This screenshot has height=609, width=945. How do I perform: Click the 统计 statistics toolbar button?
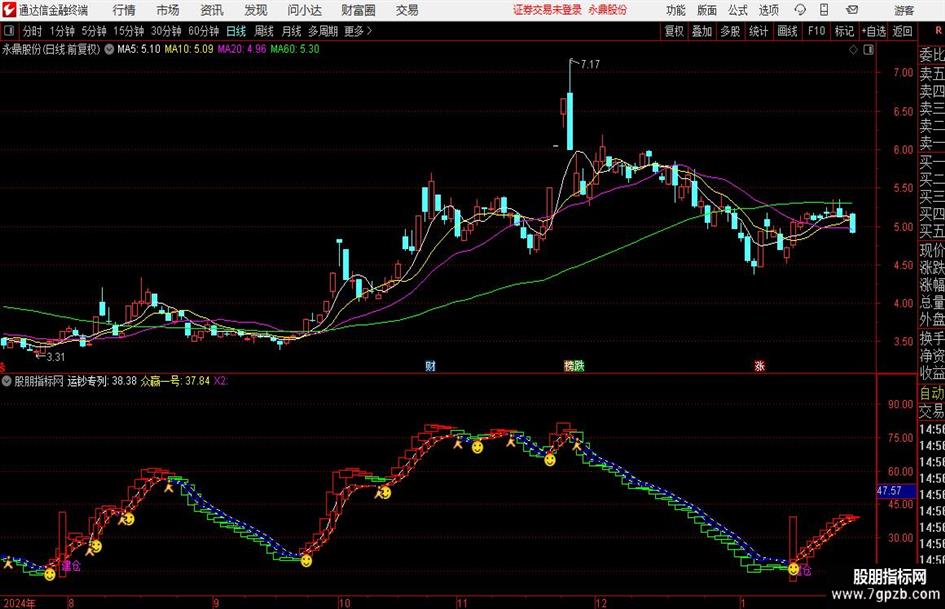pyautogui.click(x=759, y=31)
